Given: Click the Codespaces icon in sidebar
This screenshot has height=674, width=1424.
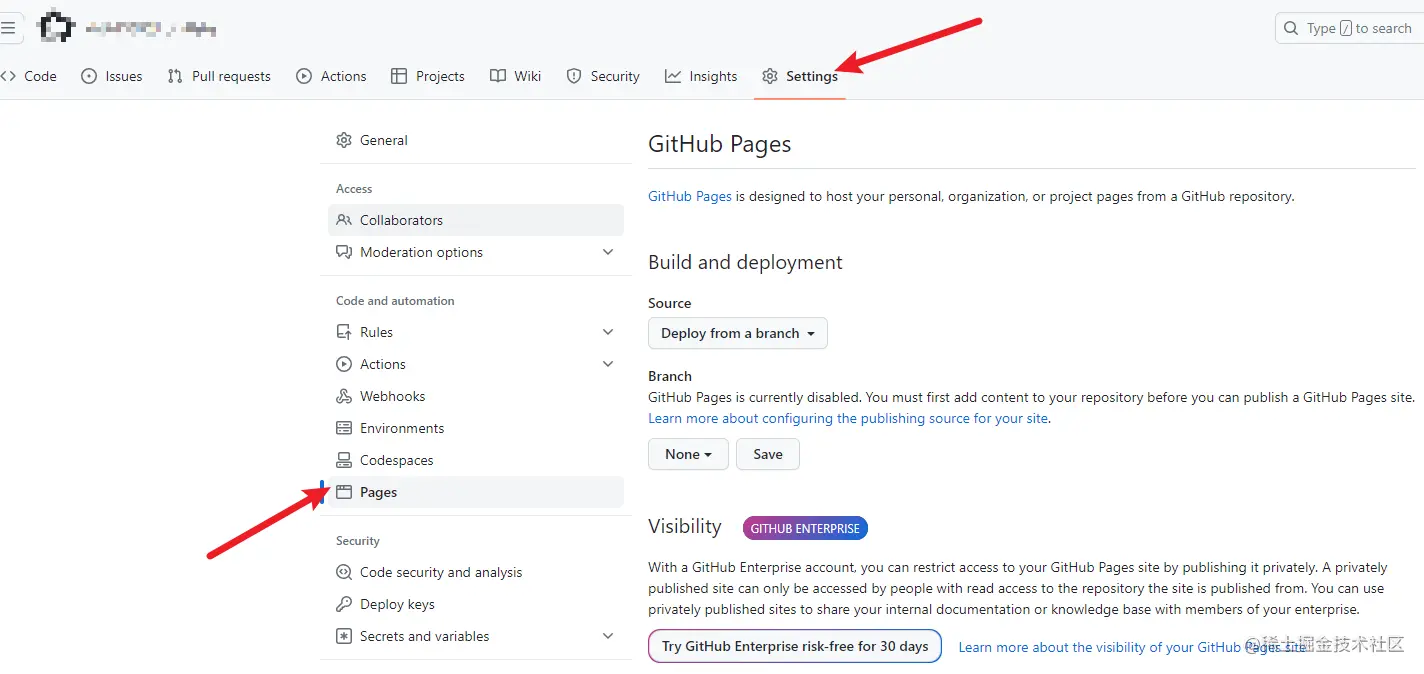Looking at the screenshot, I should [344, 460].
